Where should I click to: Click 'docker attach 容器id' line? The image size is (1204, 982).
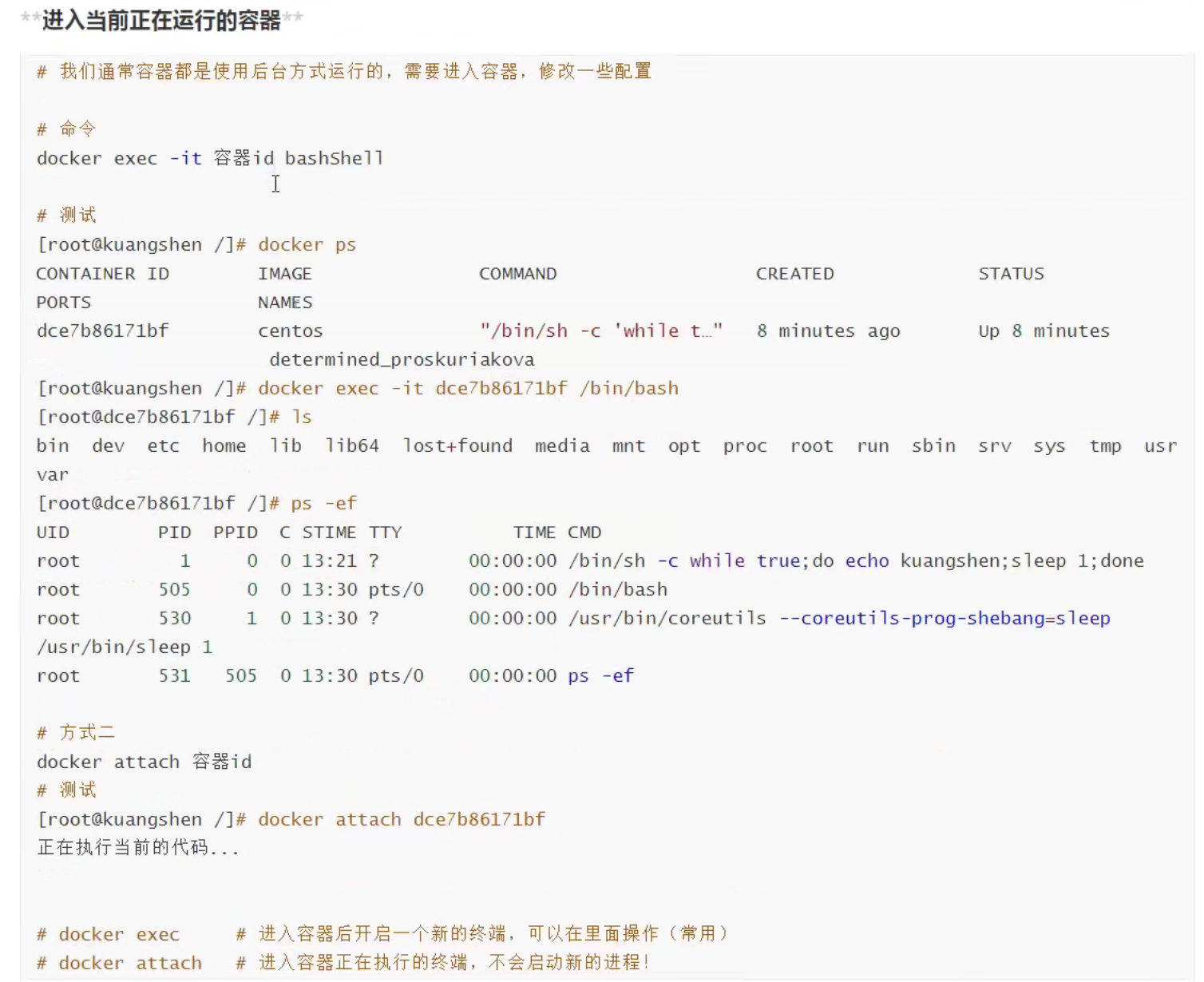click(144, 762)
